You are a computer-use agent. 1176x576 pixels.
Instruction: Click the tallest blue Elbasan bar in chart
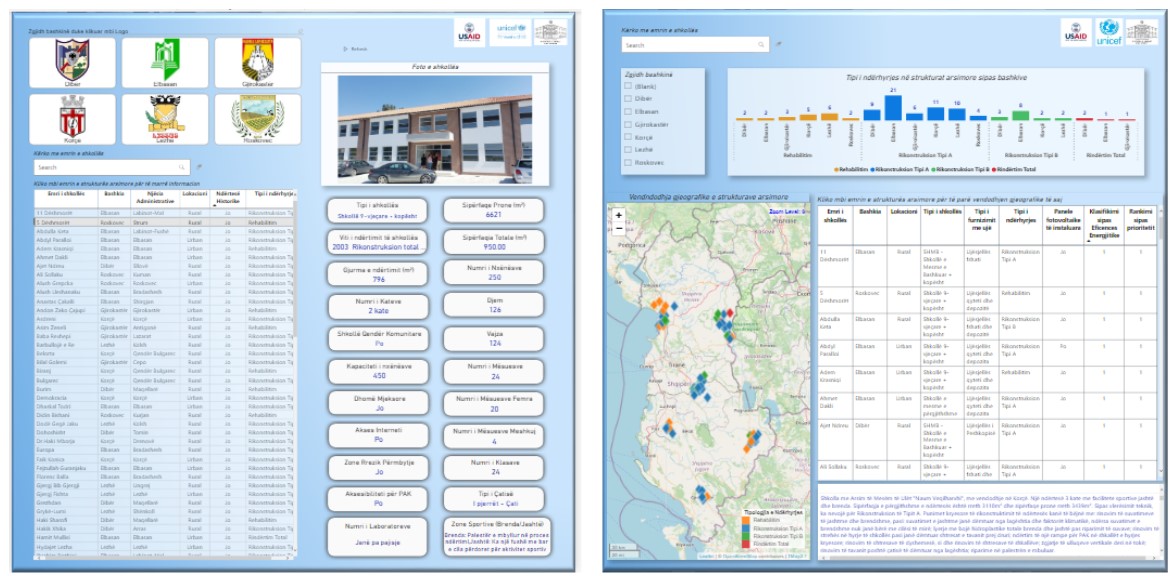point(891,108)
